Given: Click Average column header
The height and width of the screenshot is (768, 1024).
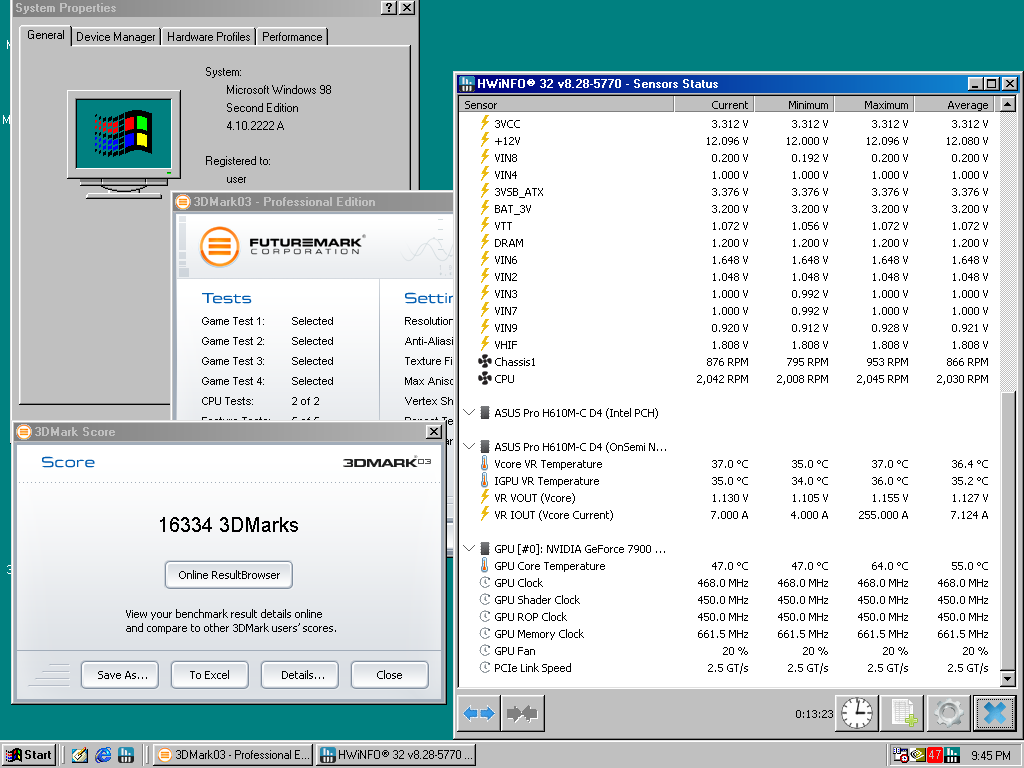Looking at the screenshot, I should click(x=954, y=104).
